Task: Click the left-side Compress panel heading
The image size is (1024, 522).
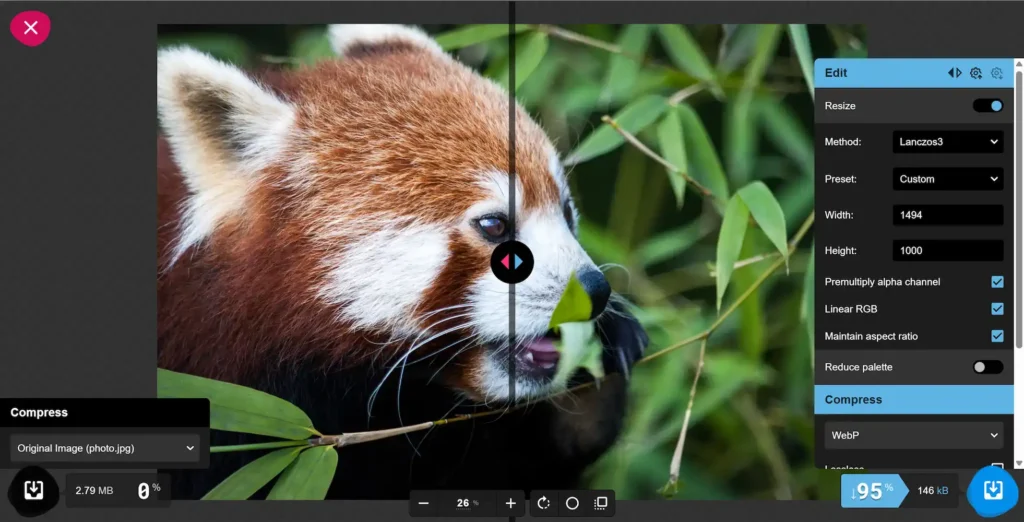Action: pyautogui.click(x=104, y=412)
